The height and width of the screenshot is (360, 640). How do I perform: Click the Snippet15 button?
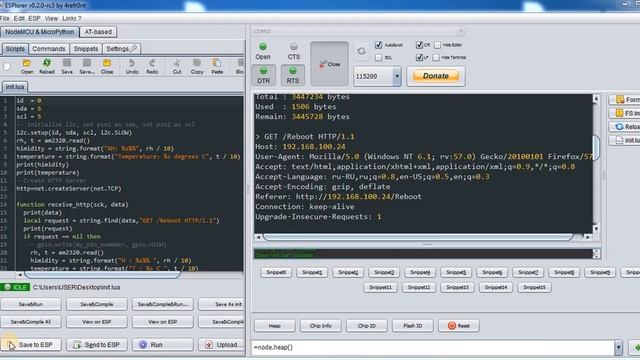(x=534, y=287)
